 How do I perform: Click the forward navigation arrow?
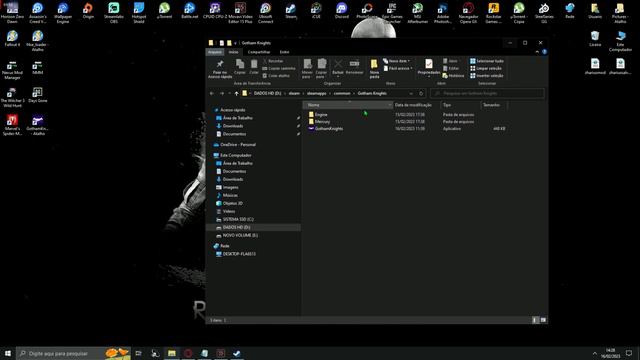click(x=222, y=93)
